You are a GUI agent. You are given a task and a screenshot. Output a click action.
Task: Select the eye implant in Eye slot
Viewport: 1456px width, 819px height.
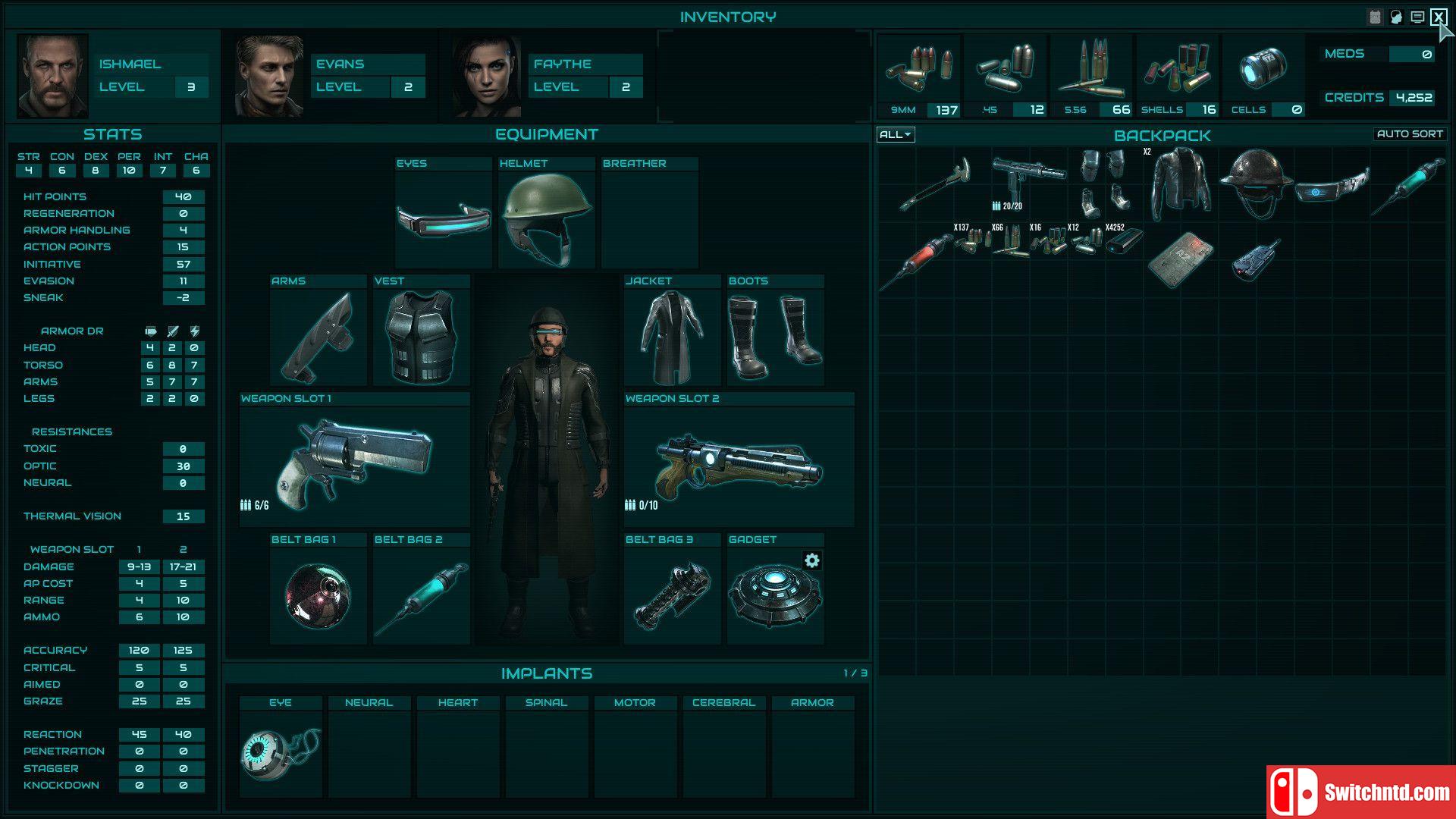point(281,754)
